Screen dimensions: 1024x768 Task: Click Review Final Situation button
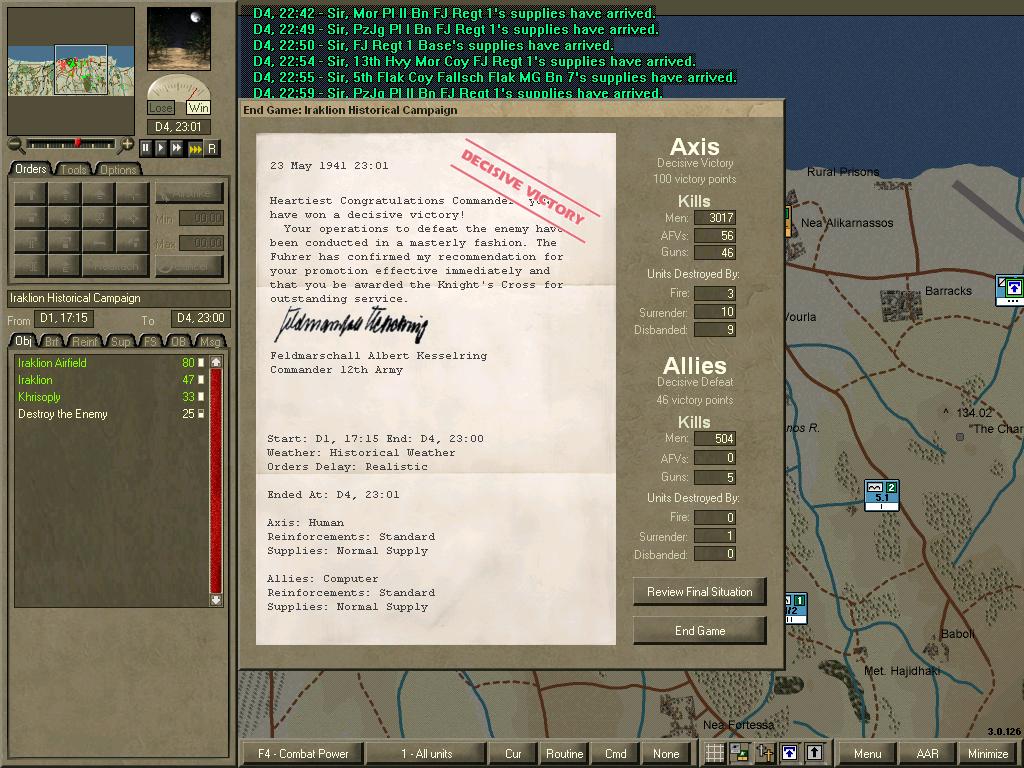pos(699,592)
